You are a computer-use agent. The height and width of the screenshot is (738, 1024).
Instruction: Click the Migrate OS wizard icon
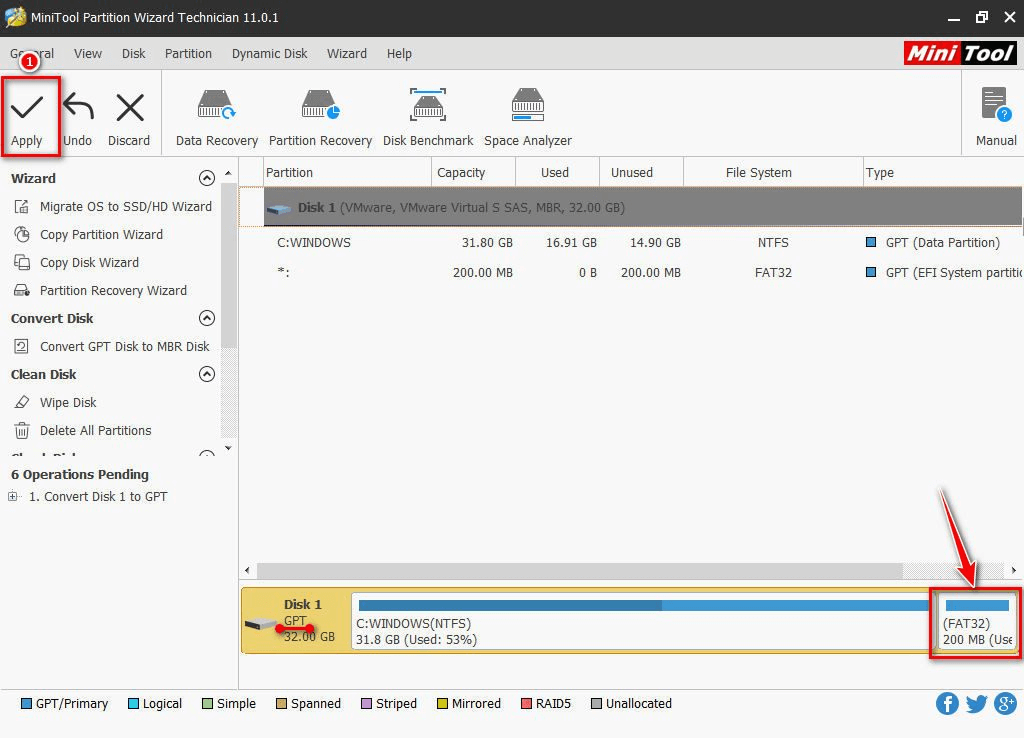(x=22, y=206)
